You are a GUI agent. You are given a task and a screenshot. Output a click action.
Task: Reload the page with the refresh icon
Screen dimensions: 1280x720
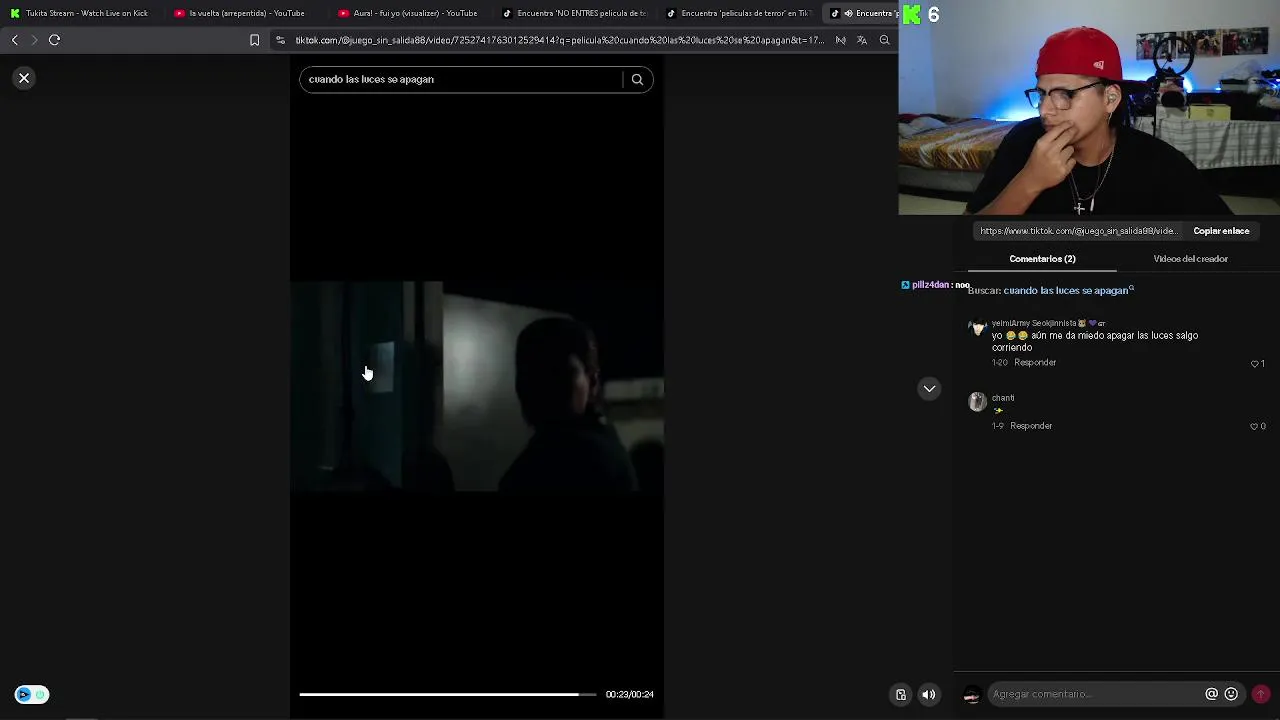tap(55, 40)
